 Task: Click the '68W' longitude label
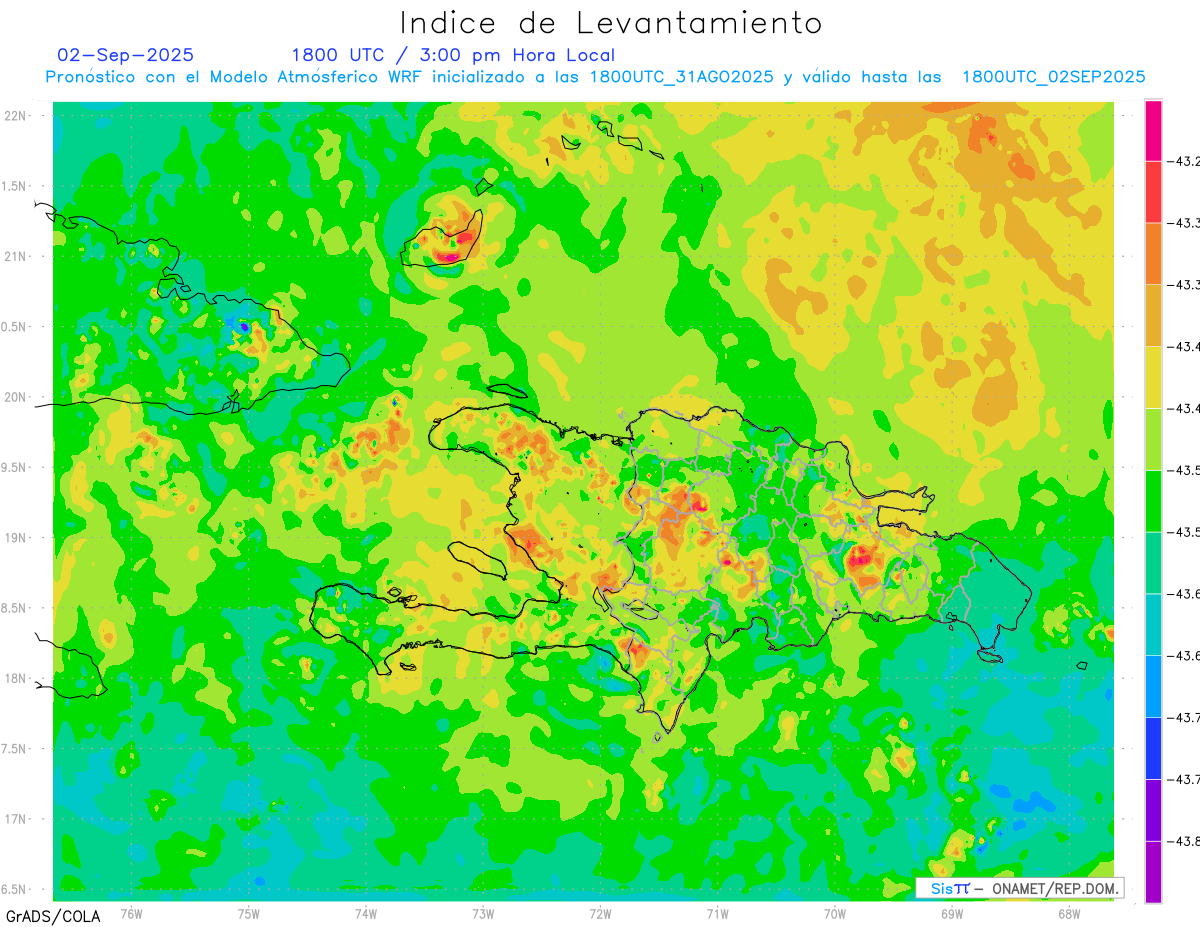tap(1068, 913)
